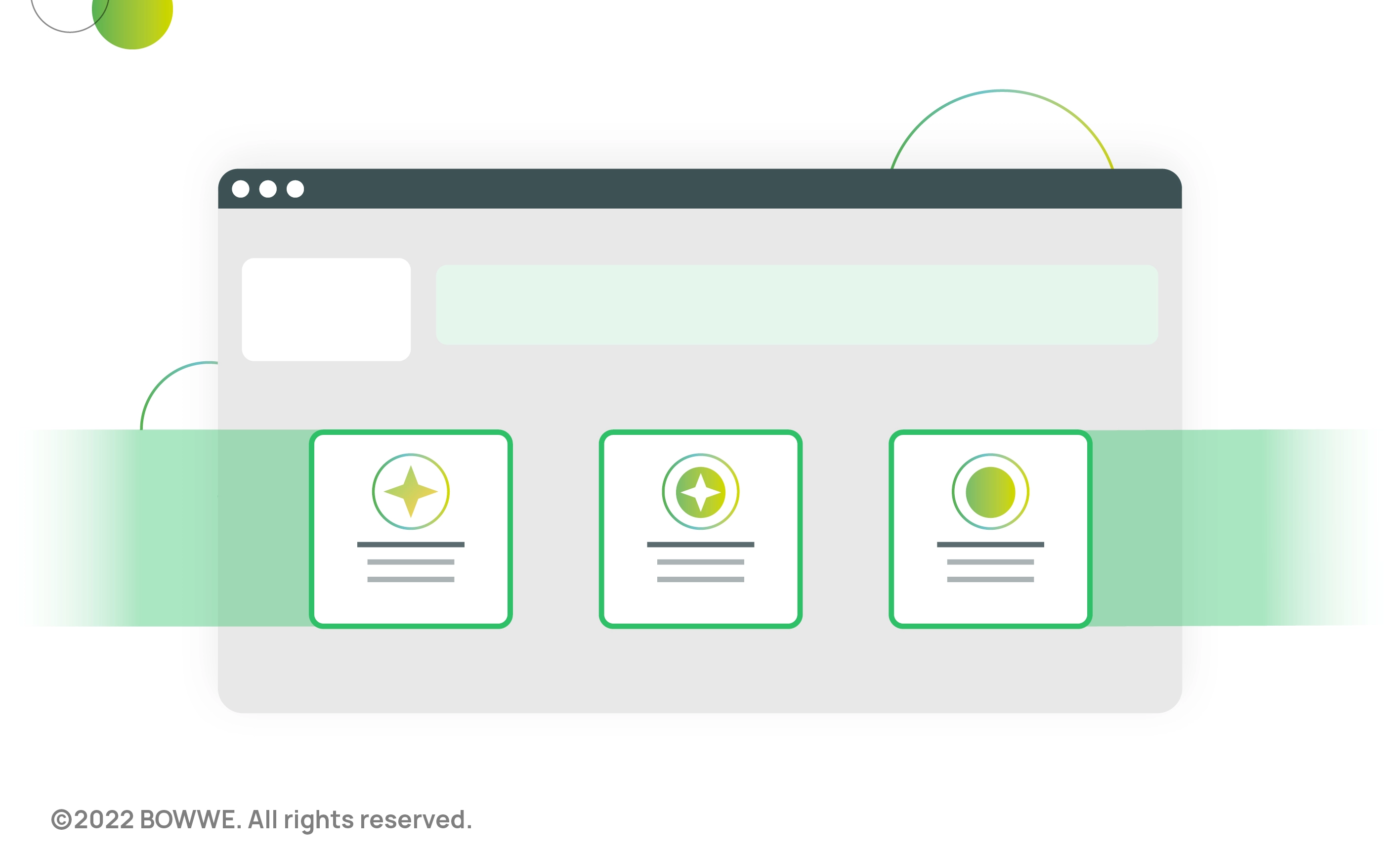Click the pale green banner bar
This screenshot has width=1400, height=851.
[797, 304]
